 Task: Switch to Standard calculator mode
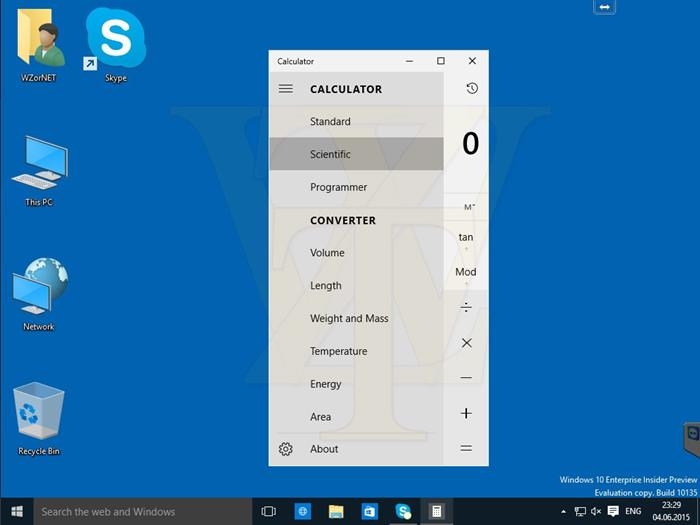point(356,121)
